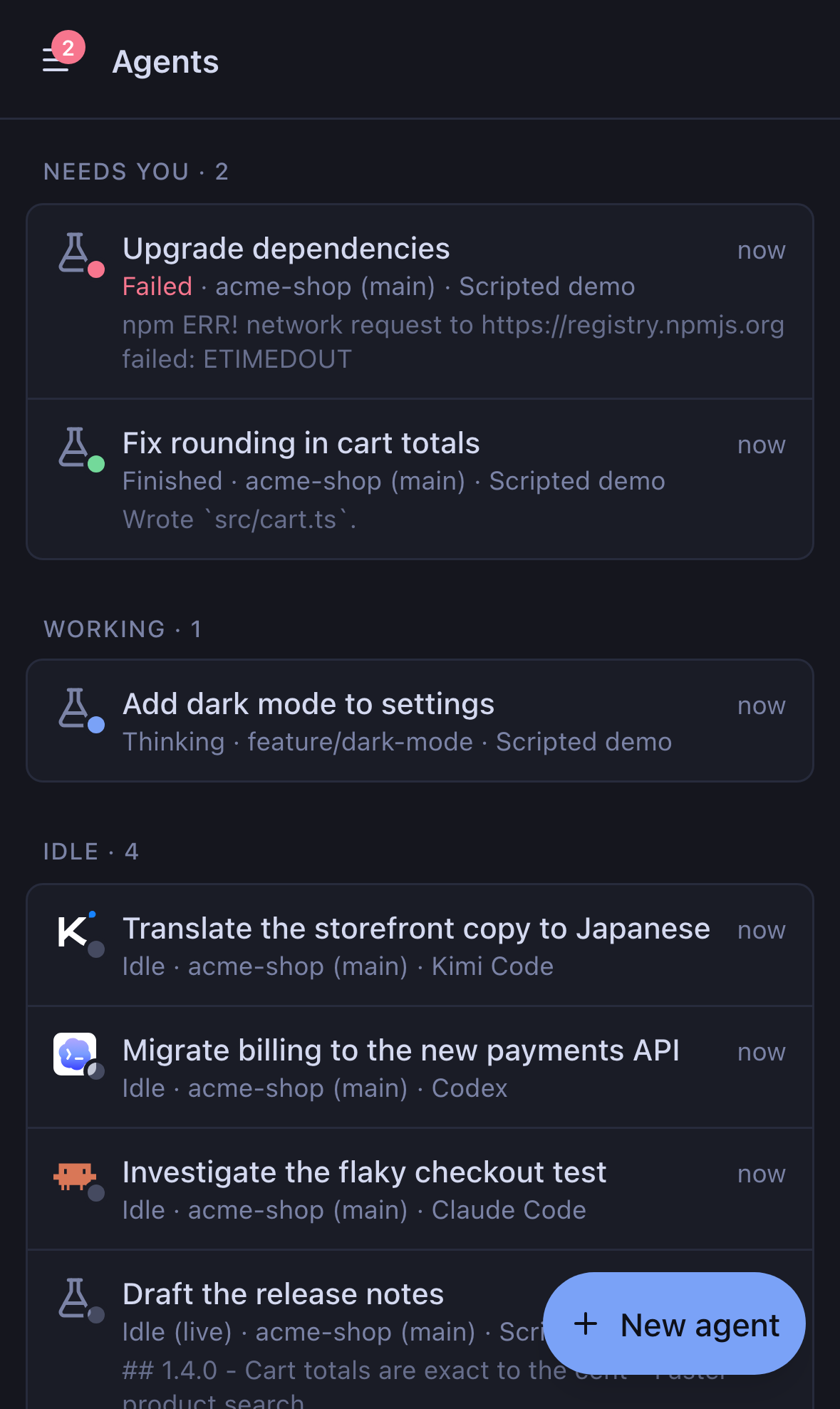Click the NEEDS YOU · 2 section header
The image size is (840, 1409).
[x=136, y=172]
